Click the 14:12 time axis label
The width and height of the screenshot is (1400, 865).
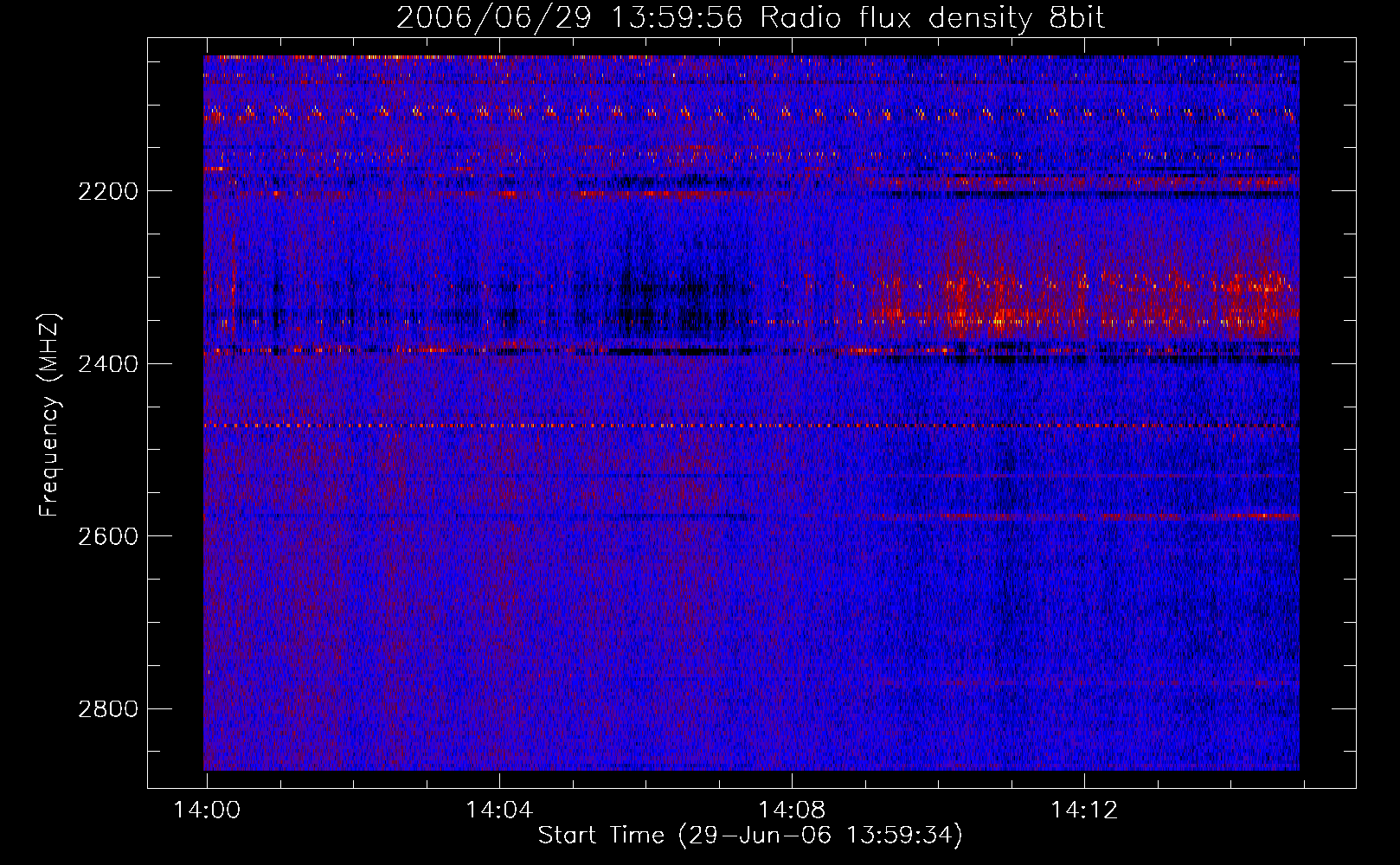1084,811
